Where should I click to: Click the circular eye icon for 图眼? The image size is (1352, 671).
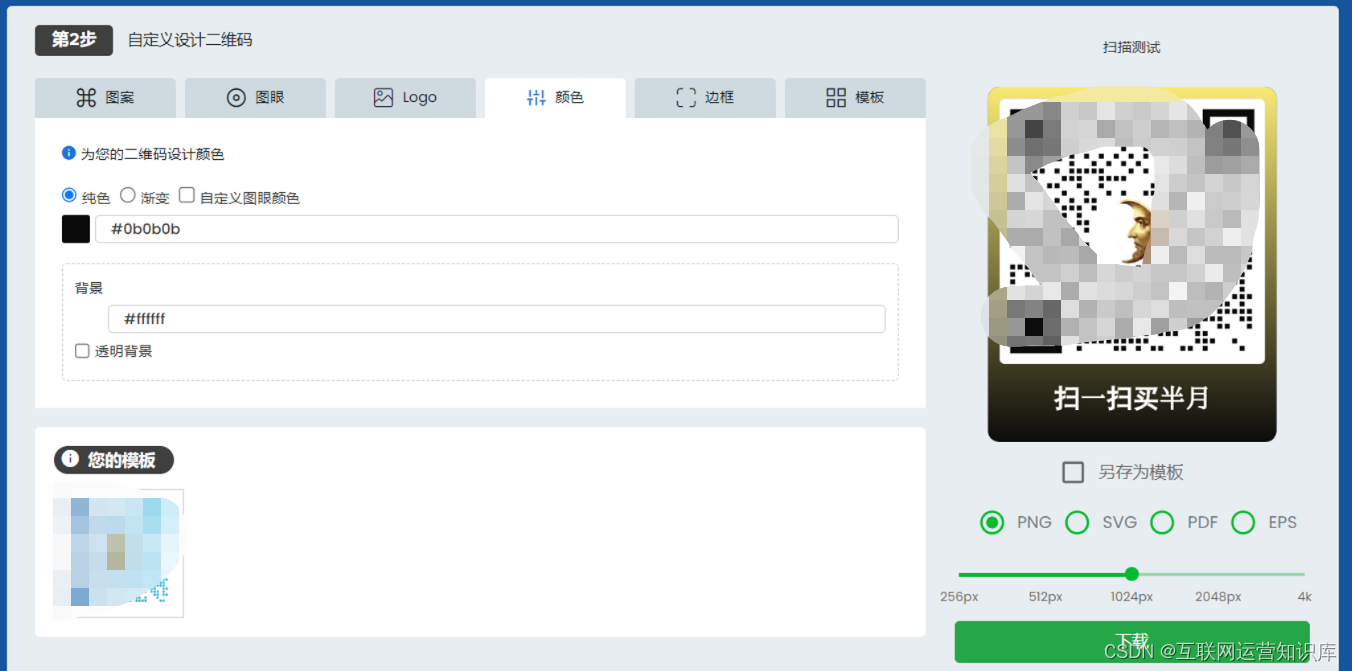[236, 97]
